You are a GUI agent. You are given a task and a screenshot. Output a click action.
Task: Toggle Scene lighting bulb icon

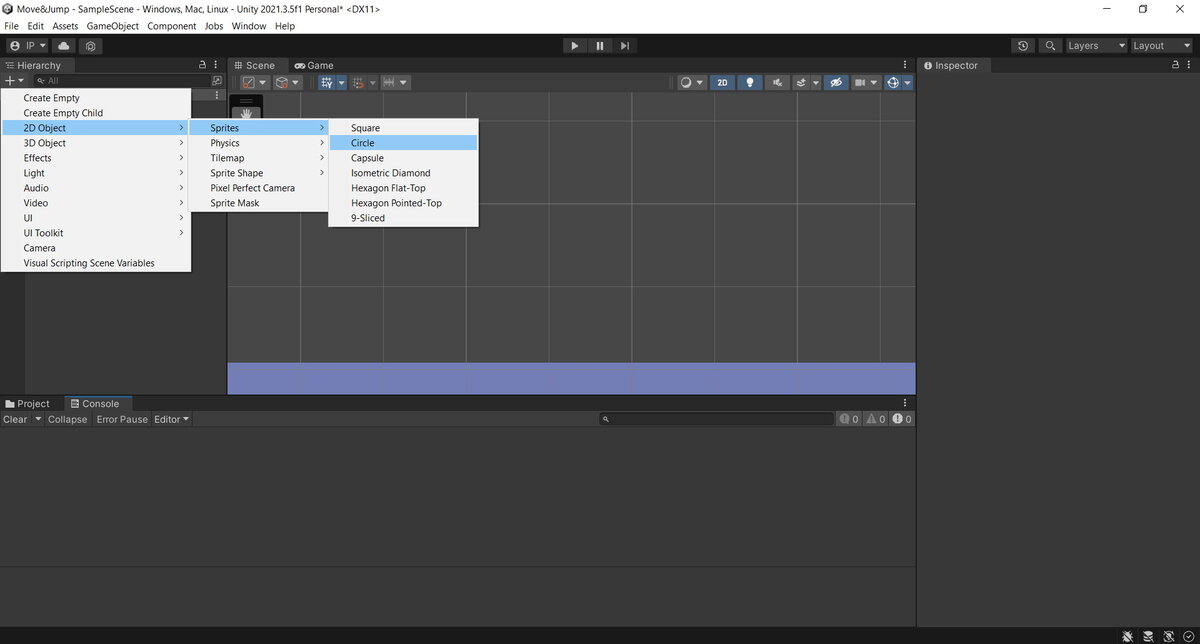point(750,83)
